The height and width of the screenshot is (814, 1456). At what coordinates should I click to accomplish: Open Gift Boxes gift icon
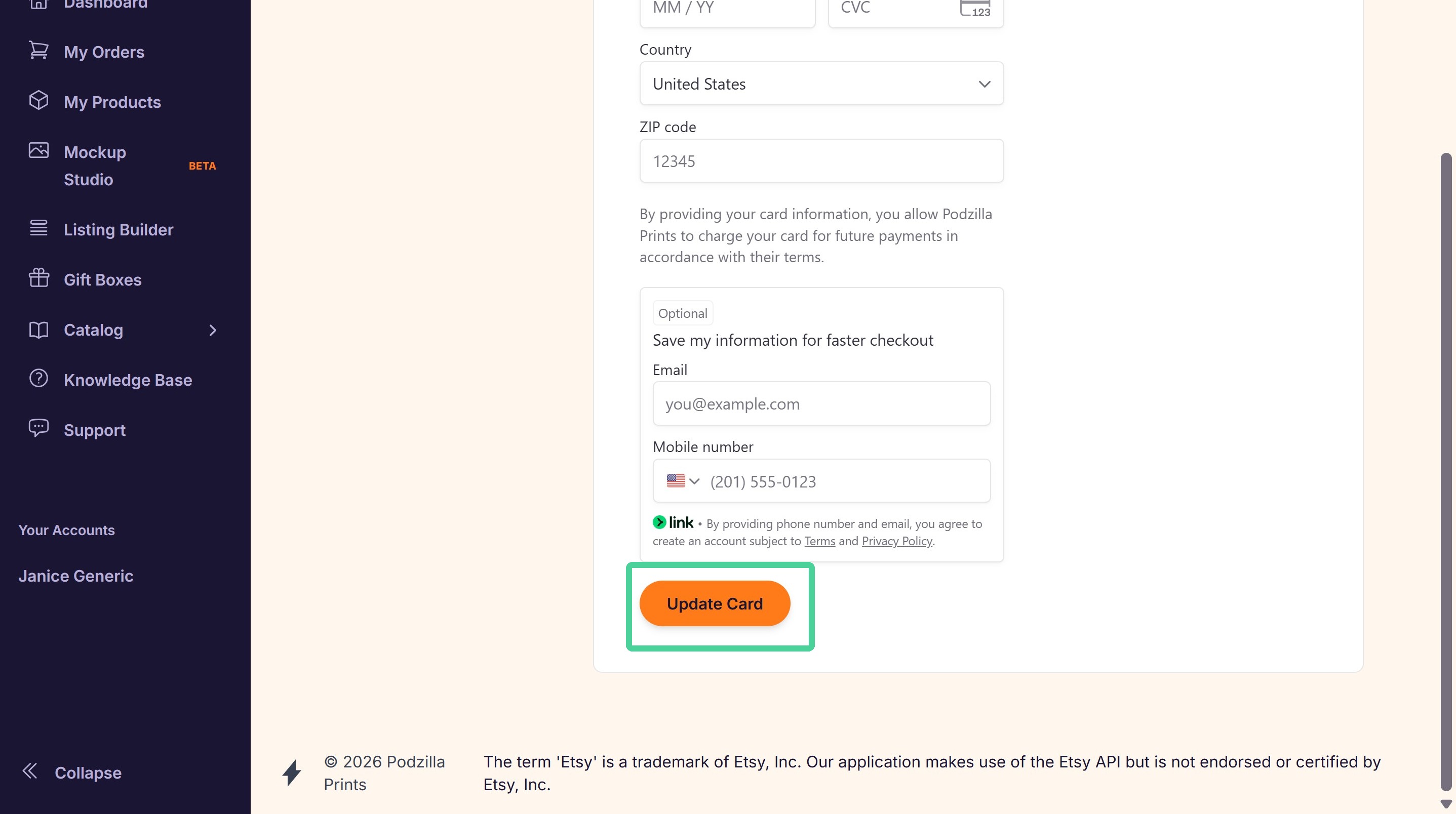[38, 277]
